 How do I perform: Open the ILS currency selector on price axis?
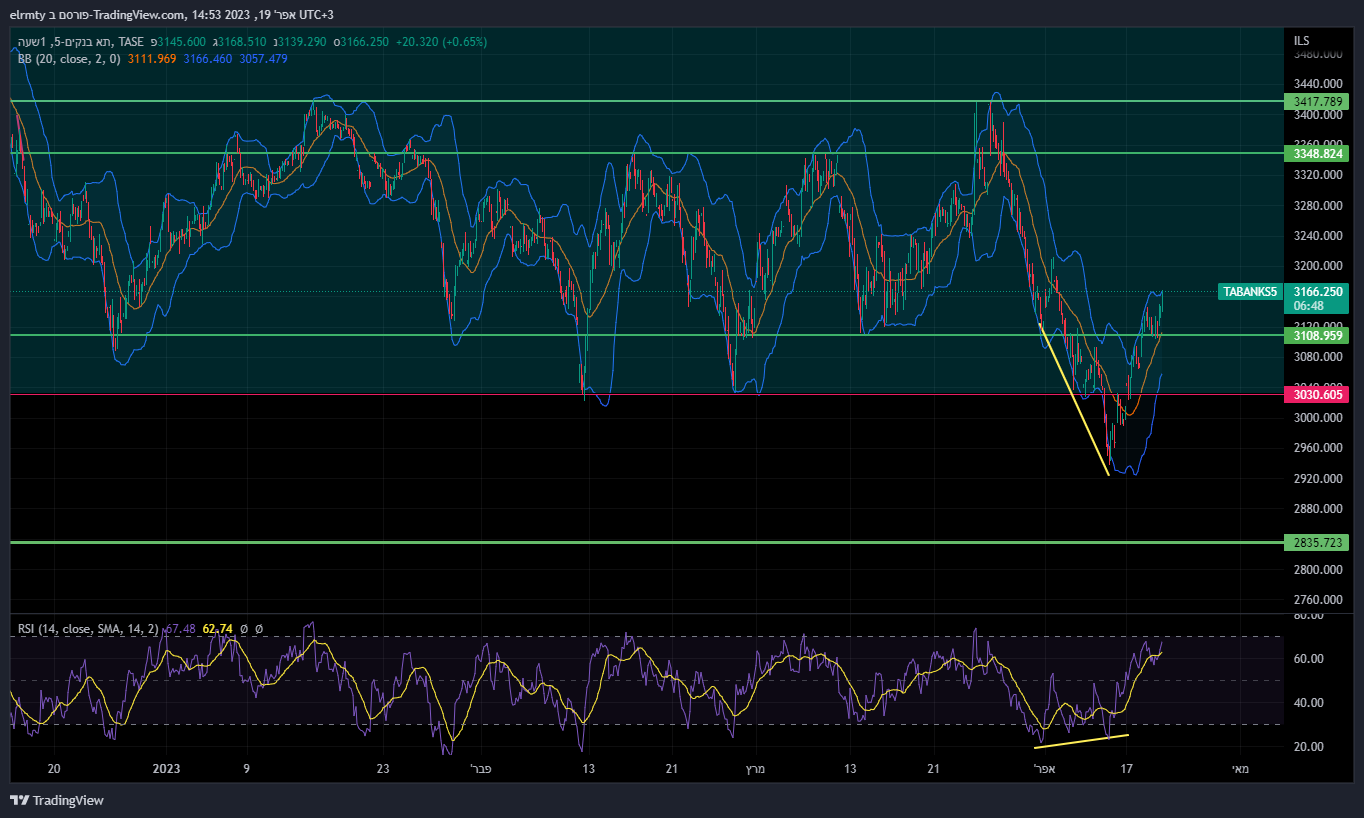pyautogui.click(x=1301, y=41)
